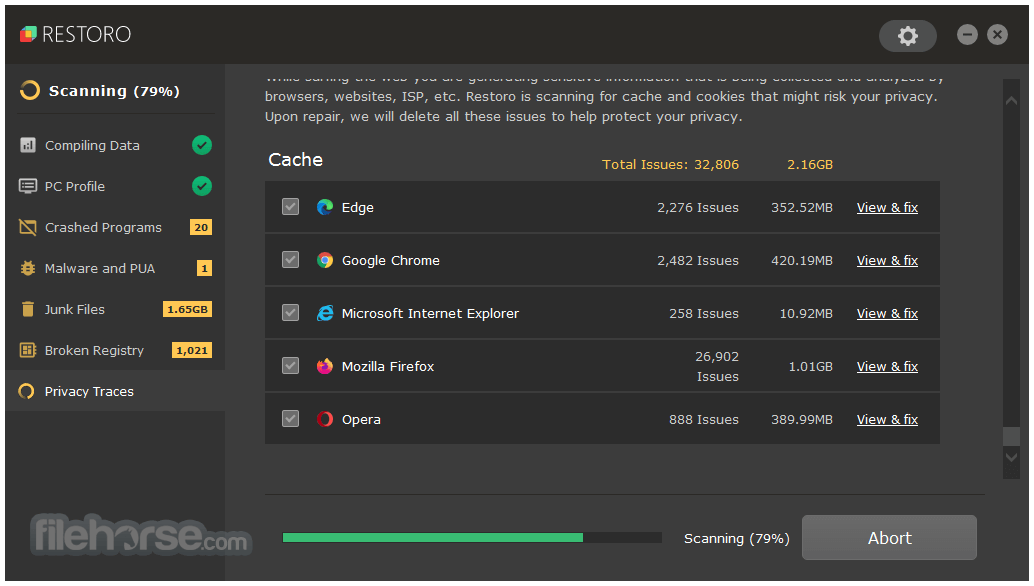Open the Malware and PUA section
1034x586 pixels.
(x=115, y=268)
